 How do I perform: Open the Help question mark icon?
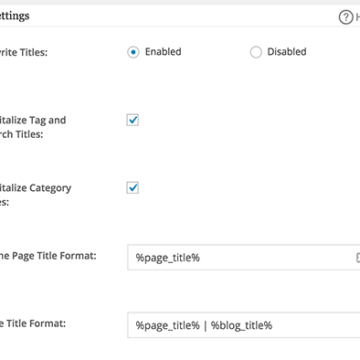click(346, 17)
